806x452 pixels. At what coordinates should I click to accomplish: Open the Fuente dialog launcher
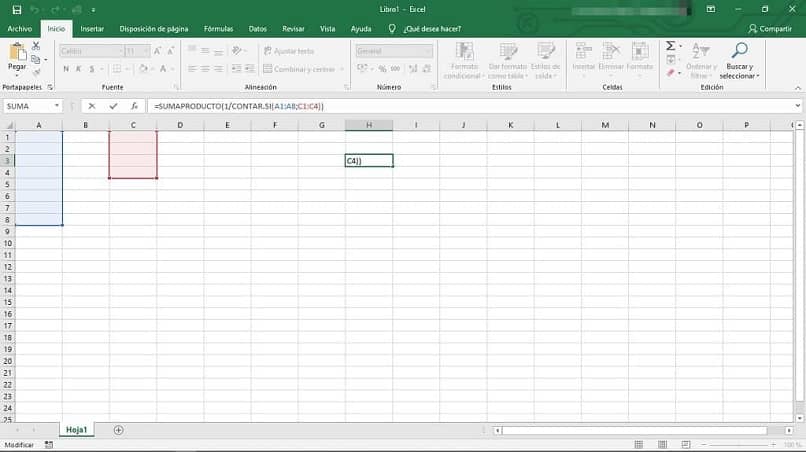point(176,87)
